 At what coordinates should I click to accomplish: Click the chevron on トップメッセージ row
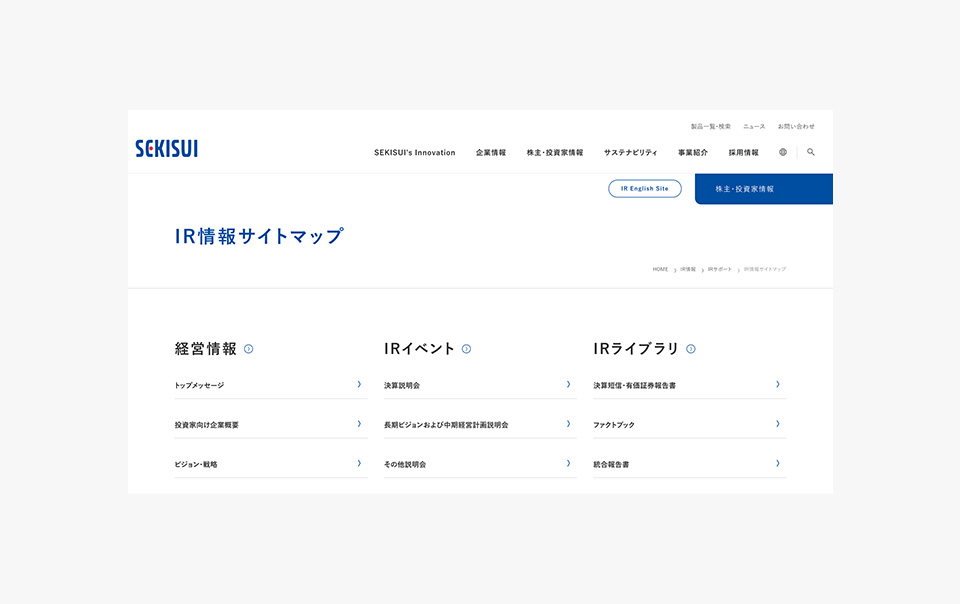pos(359,384)
